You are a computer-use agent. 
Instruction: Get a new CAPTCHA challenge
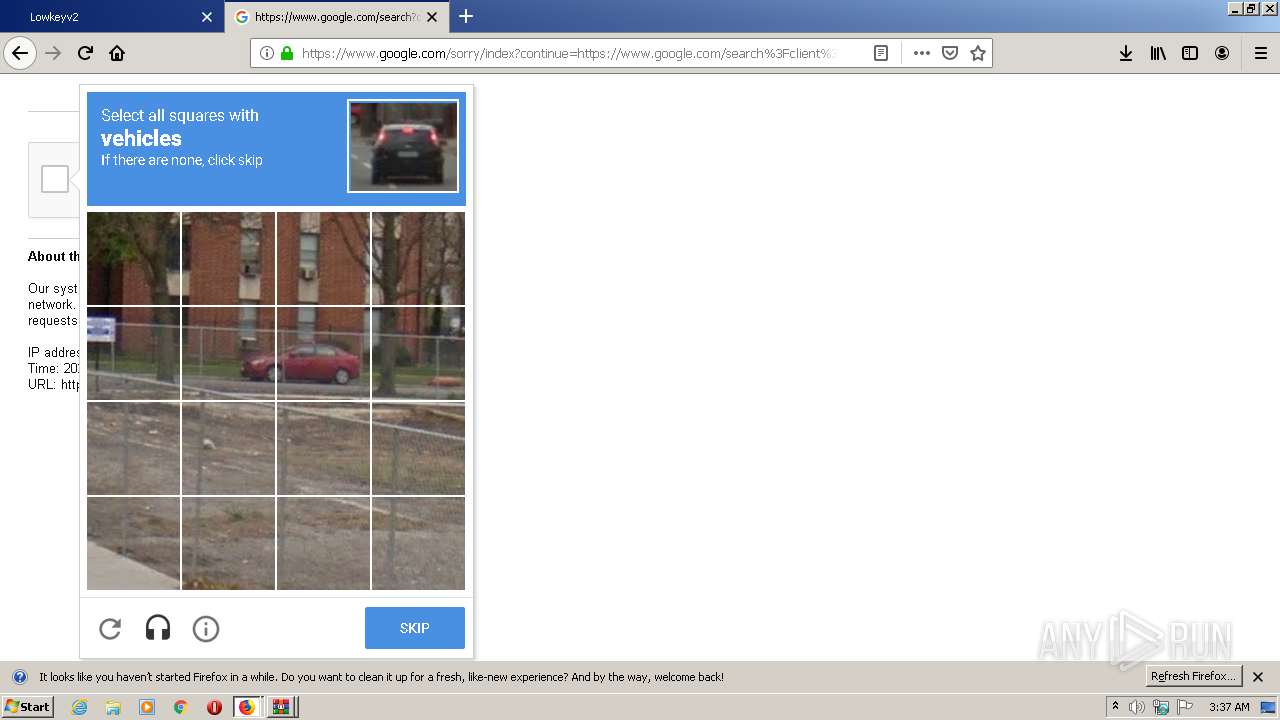tap(110, 628)
